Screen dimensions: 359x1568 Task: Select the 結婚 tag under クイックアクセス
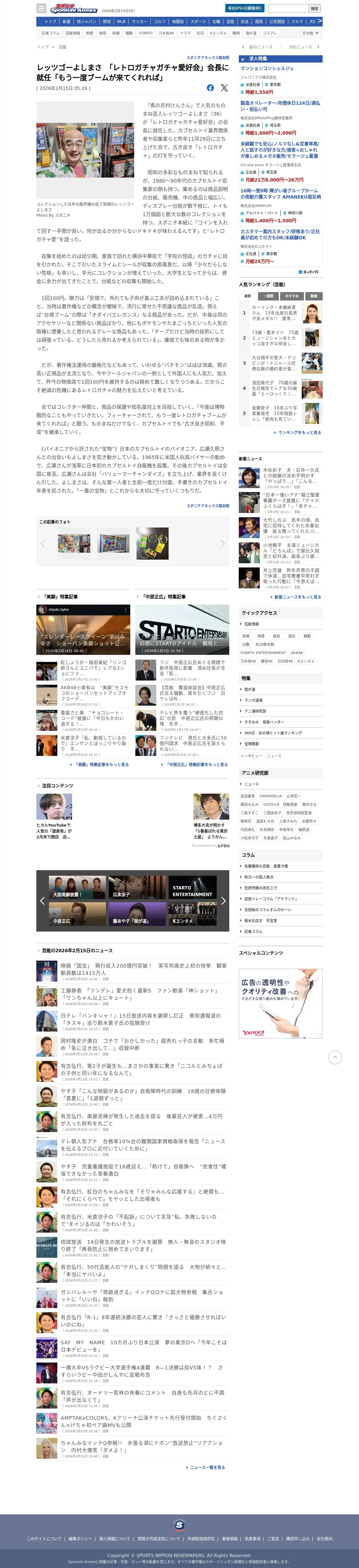coord(246,636)
